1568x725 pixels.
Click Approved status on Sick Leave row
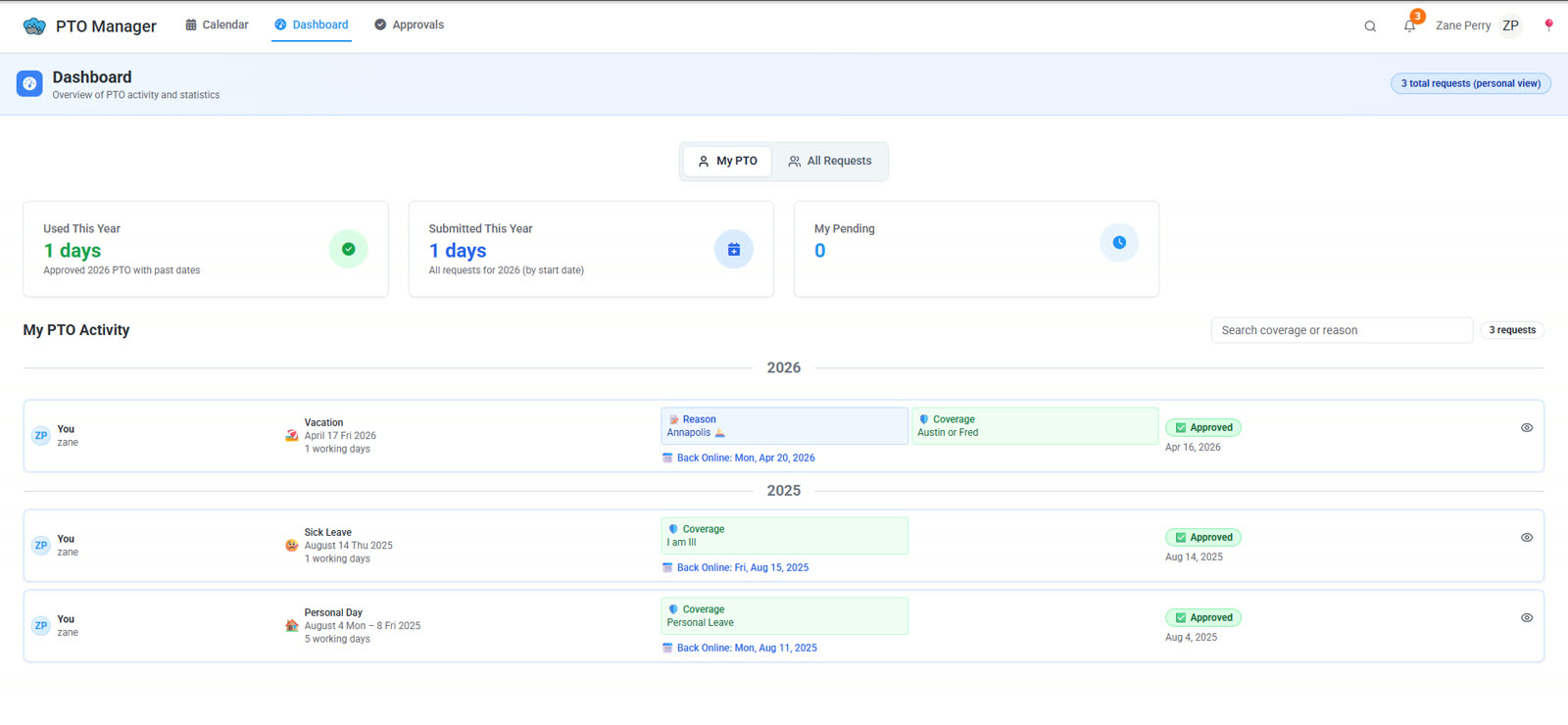(1203, 538)
